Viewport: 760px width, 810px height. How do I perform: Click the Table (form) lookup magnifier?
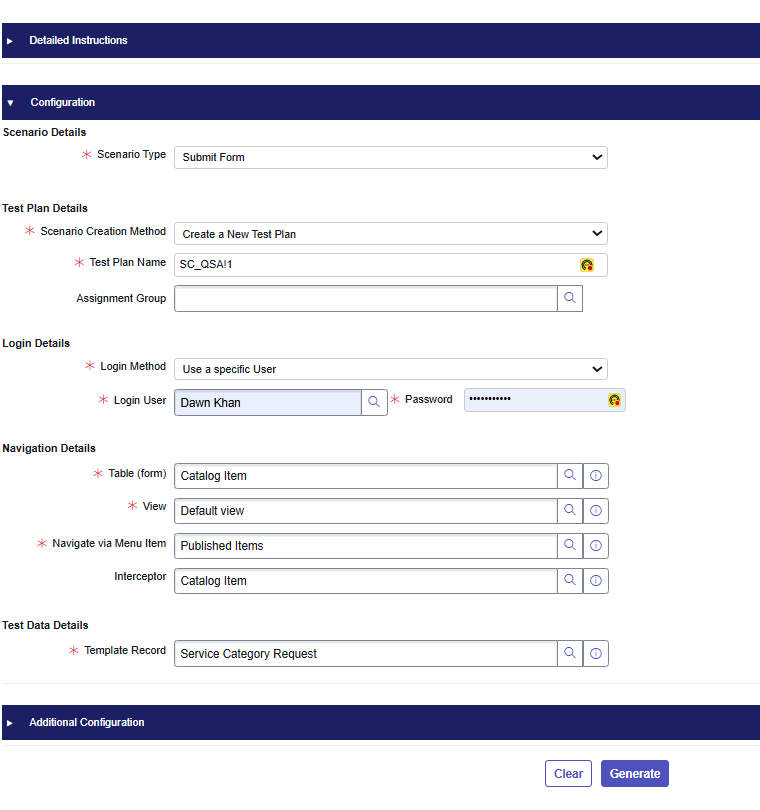(570, 476)
